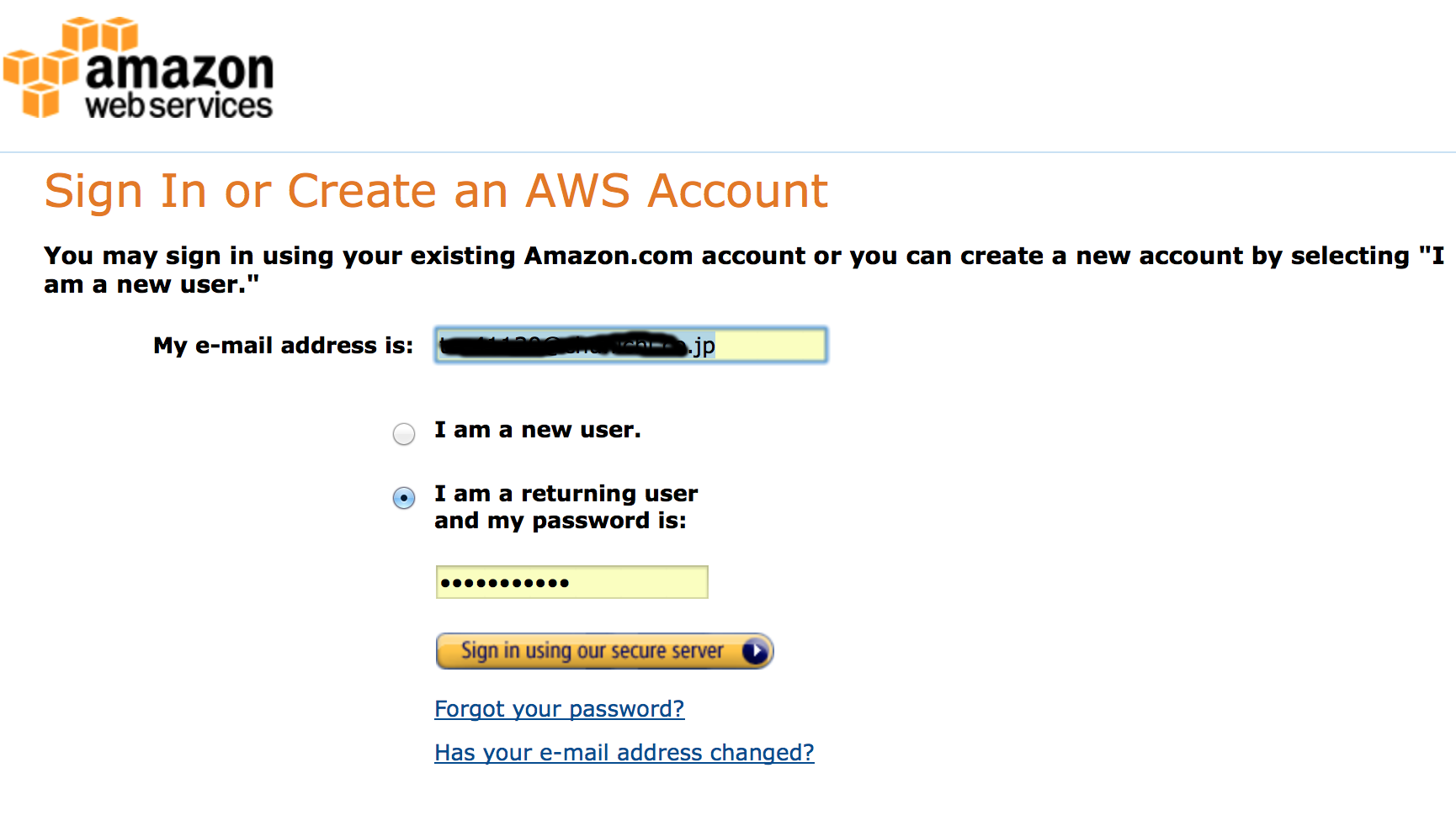Click the "My e-mail address is:" label
1456x826 pixels.
(x=284, y=346)
